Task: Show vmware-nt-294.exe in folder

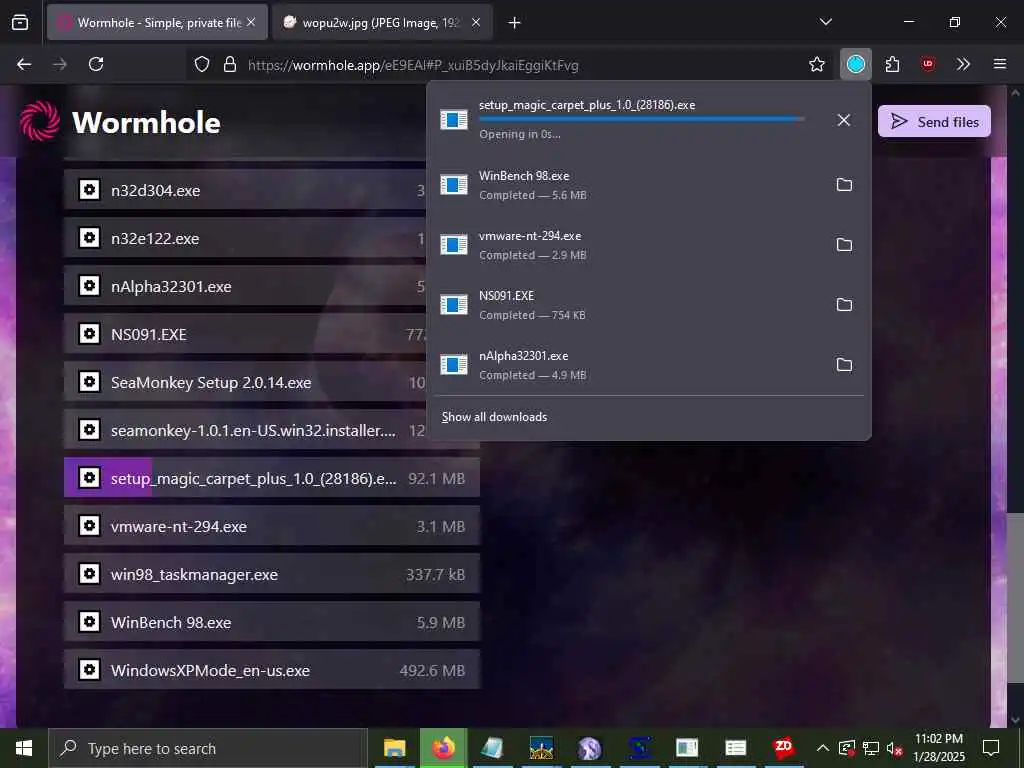Action: (x=844, y=245)
